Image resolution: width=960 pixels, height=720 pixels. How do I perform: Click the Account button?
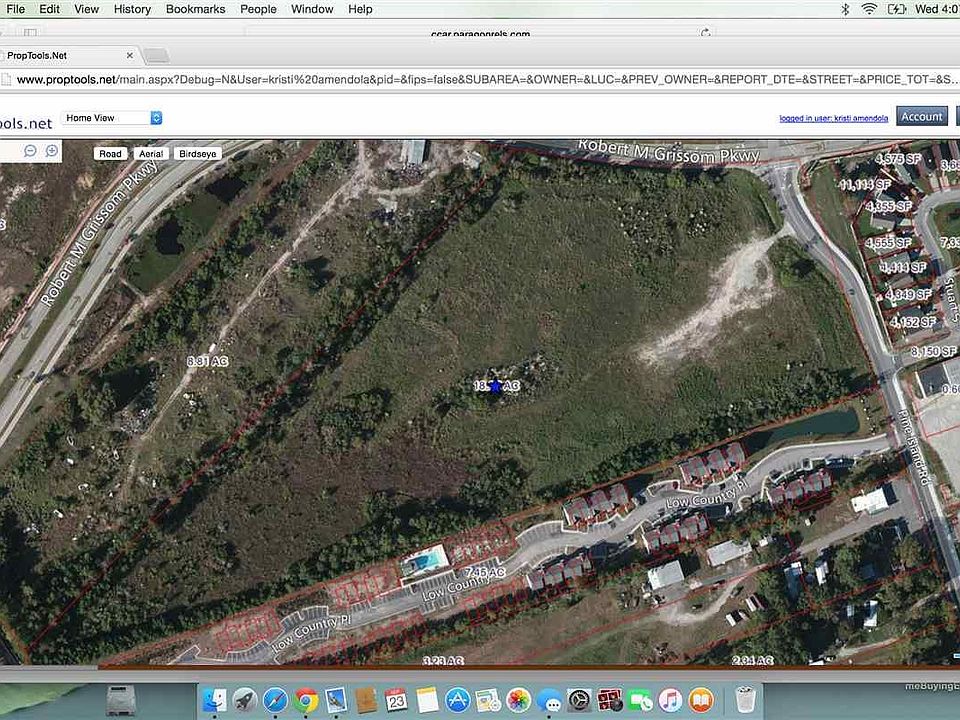click(921, 117)
